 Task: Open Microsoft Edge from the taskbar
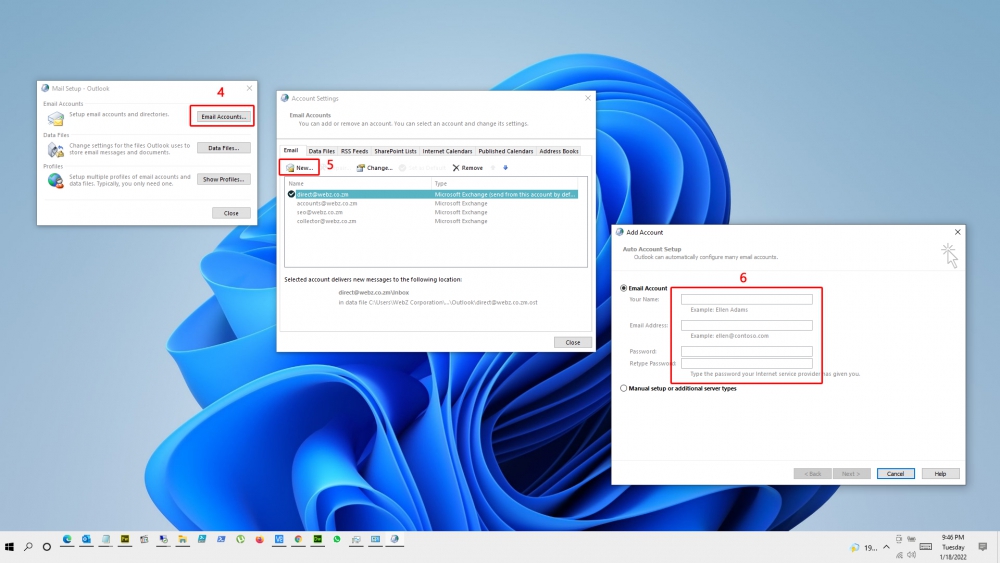[x=67, y=539]
